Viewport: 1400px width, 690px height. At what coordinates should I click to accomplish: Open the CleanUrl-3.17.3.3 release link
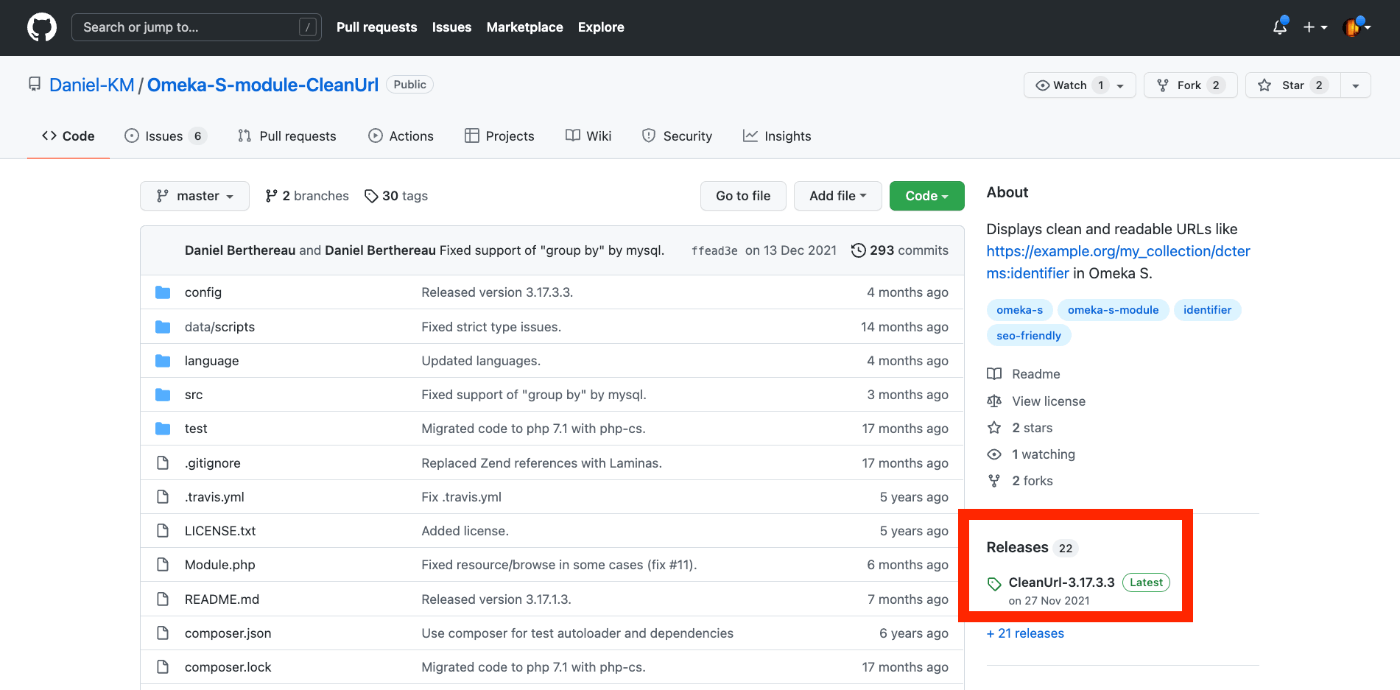(x=1061, y=582)
